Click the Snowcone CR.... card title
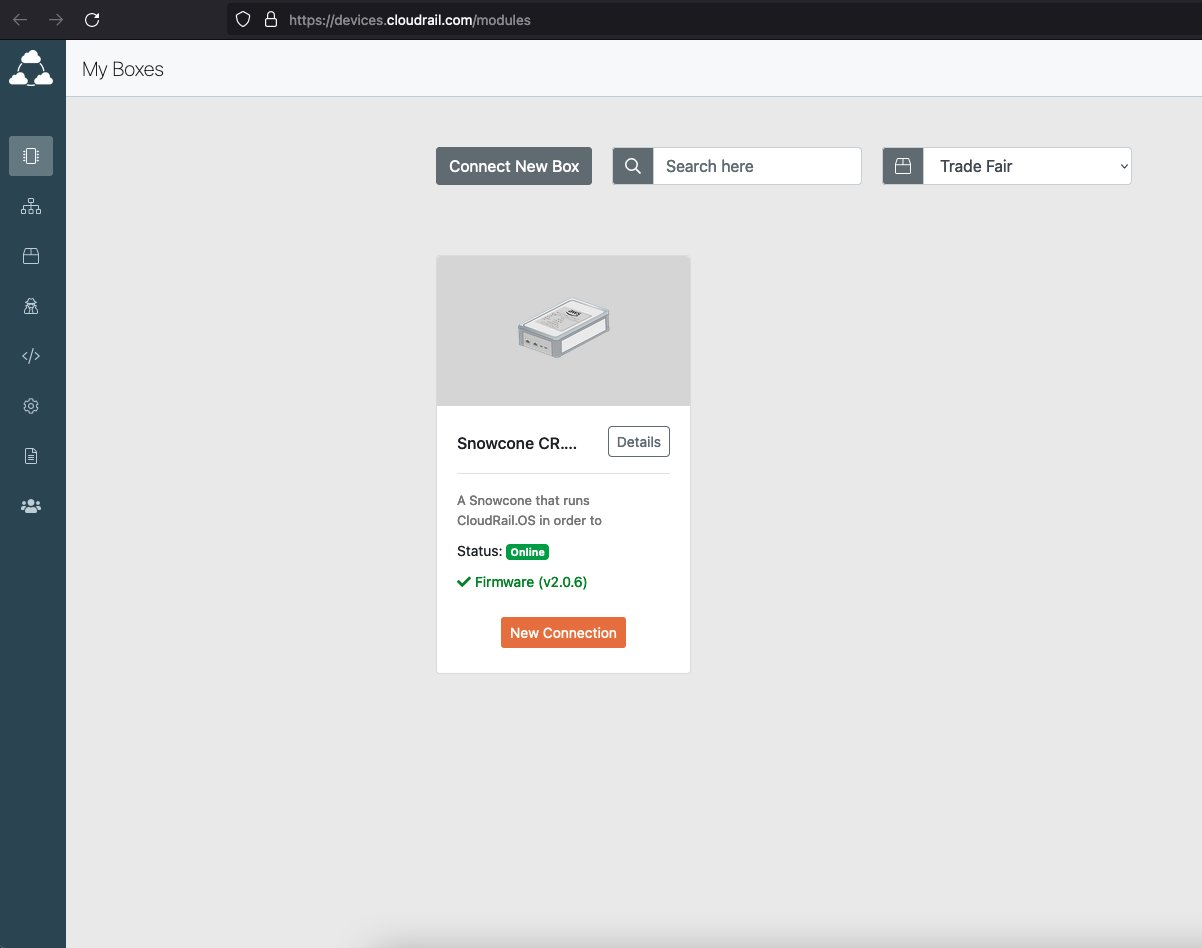1202x948 pixels. (517, 443)
